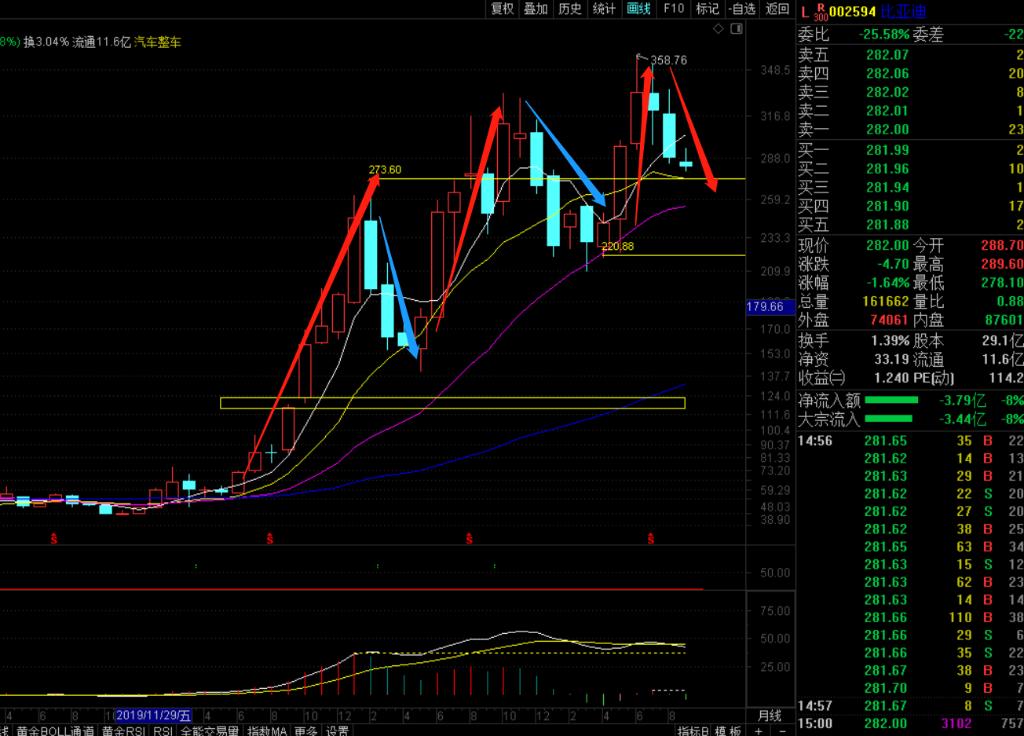
Task: Switch to 黄金BOLL通道 indicator tab
Action: point(56,731)
